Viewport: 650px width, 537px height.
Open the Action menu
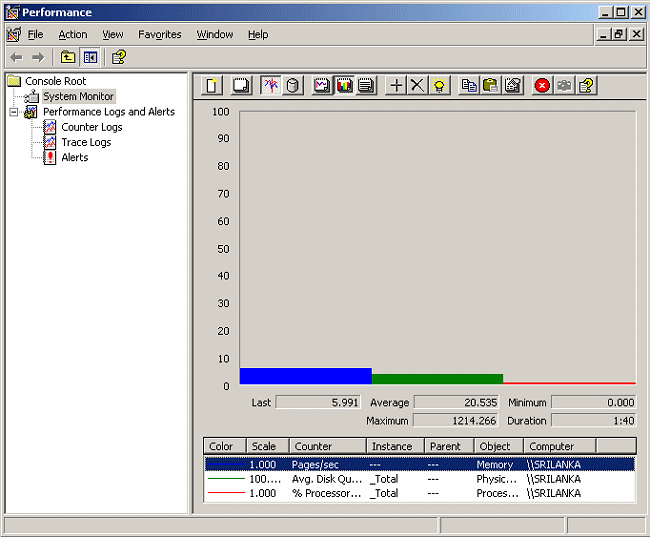pos(73,34)
